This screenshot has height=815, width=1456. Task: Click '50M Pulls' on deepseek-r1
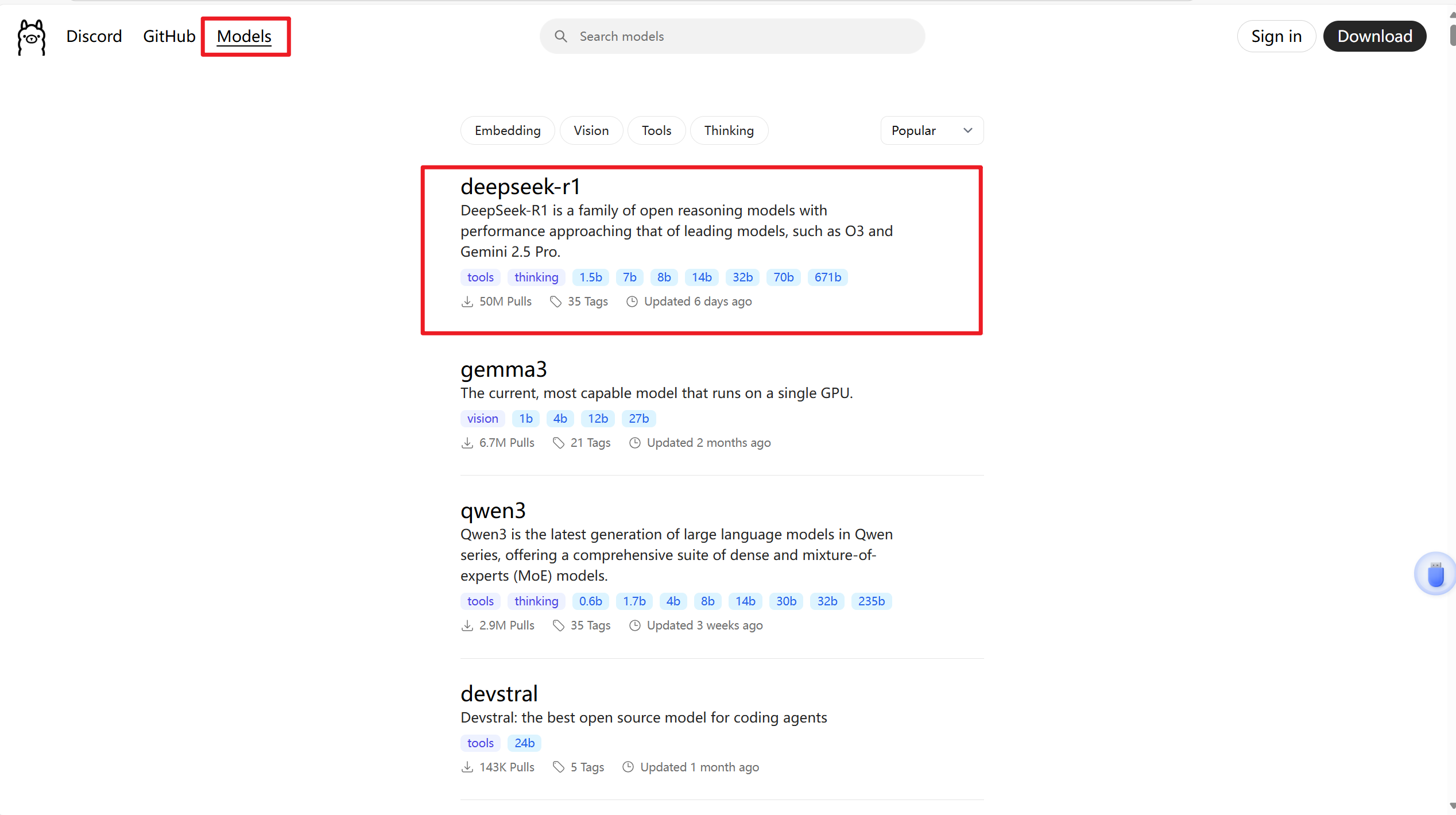[x=505, y=302]
